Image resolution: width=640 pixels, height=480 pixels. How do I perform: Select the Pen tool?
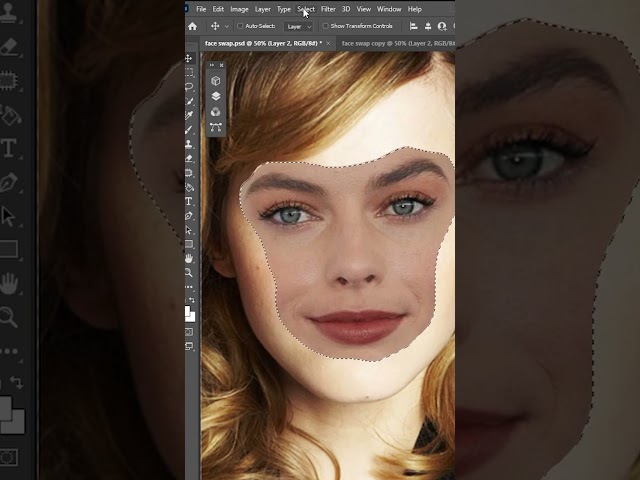click(x=189, y=216)
